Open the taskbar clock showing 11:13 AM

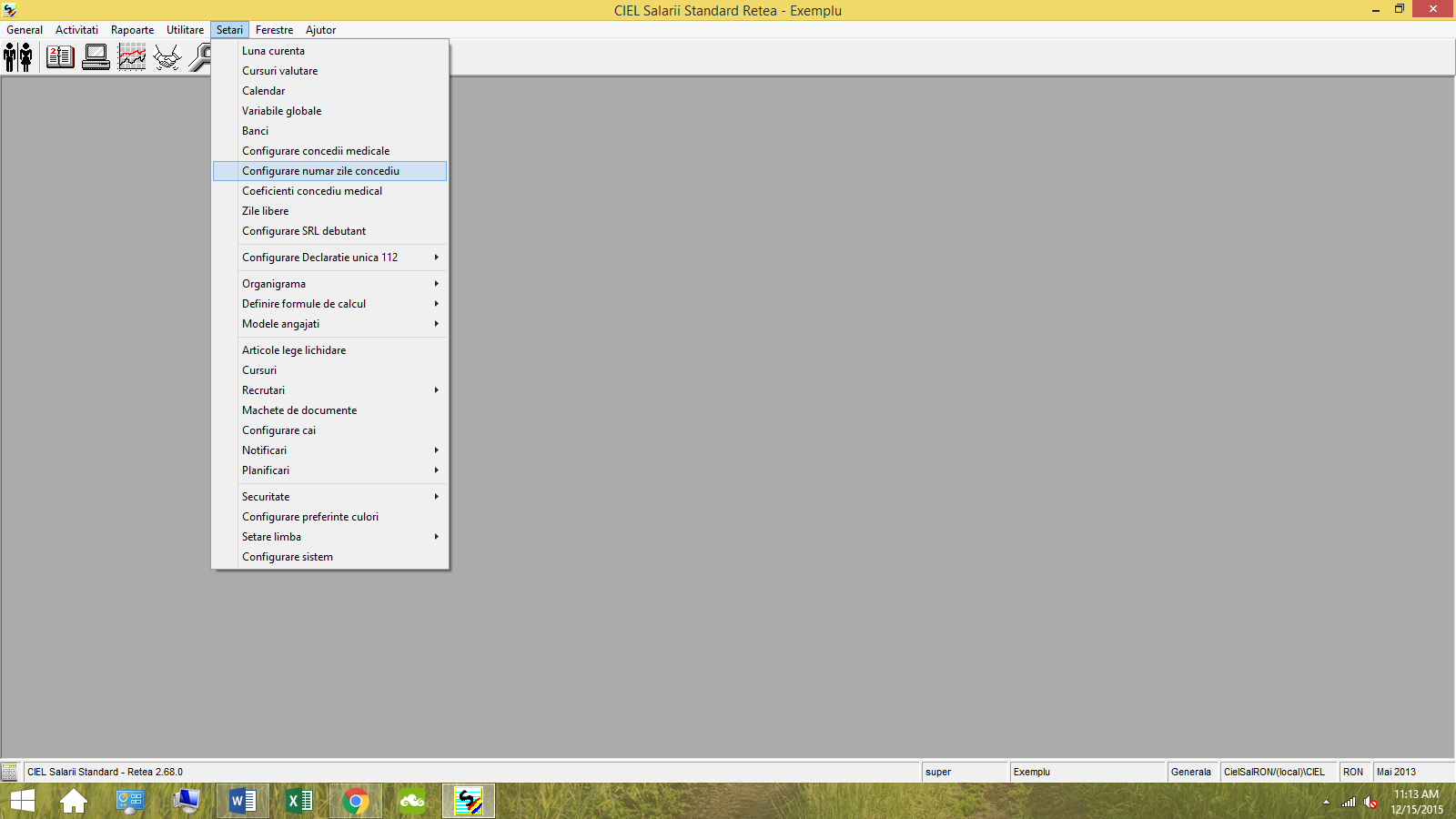coord(1416,802)
